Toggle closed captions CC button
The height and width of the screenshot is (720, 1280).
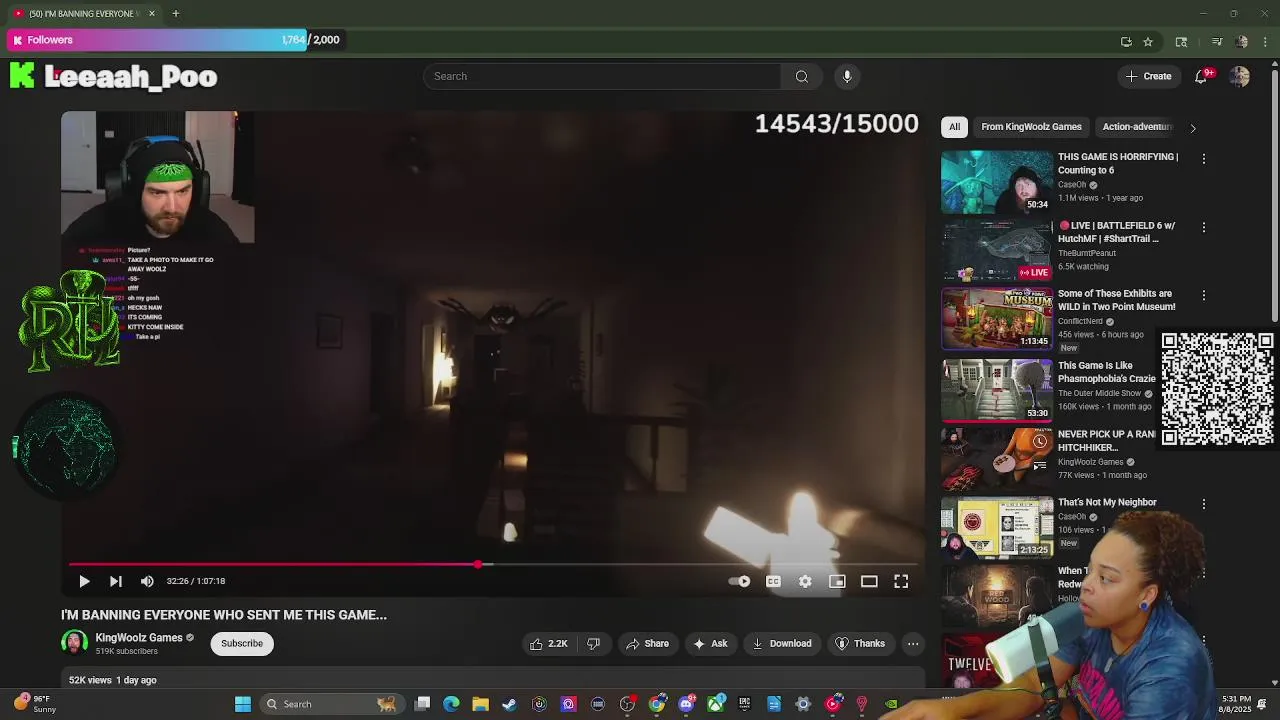[773, 581]
